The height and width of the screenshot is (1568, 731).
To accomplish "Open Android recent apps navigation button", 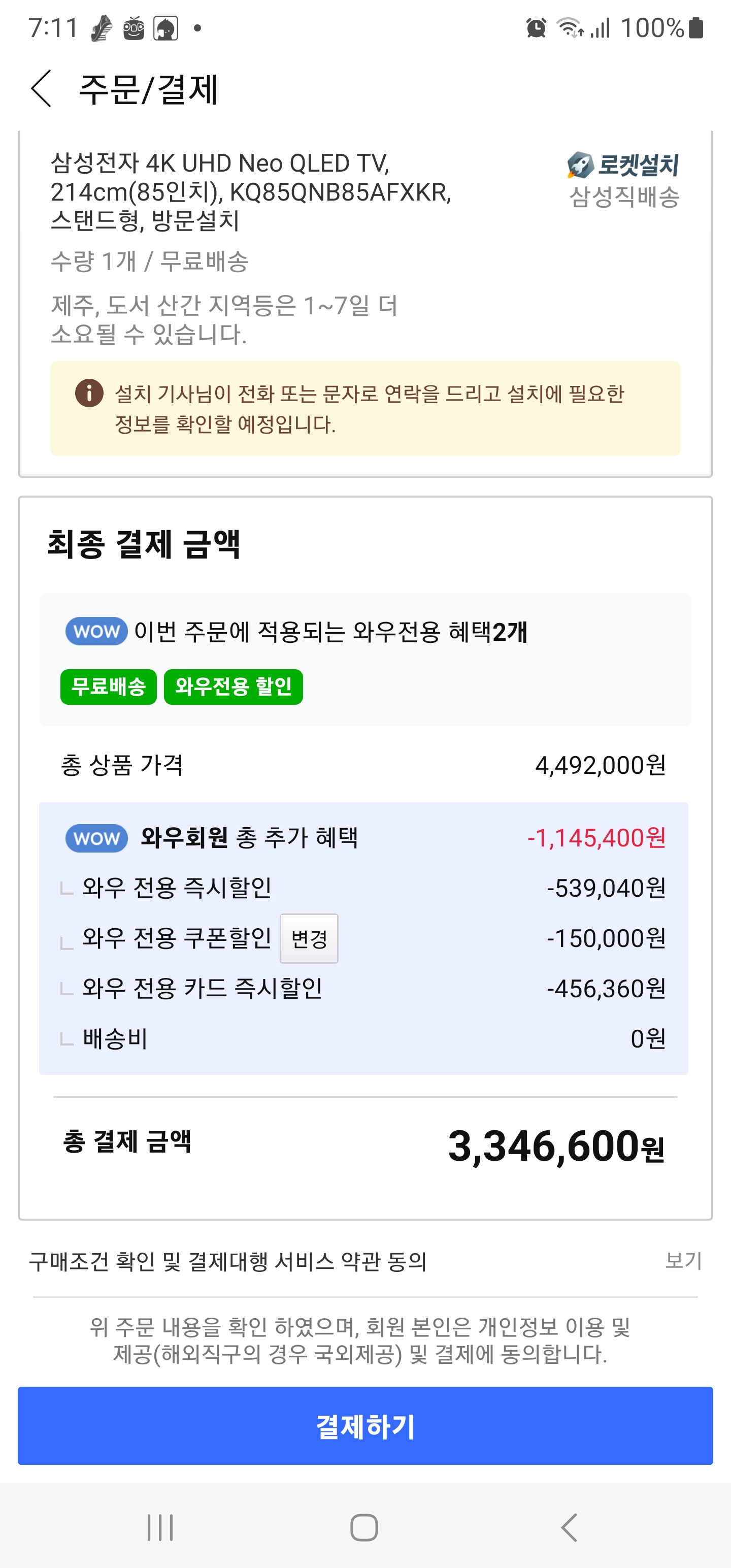I will click(x=160, y=1527).
